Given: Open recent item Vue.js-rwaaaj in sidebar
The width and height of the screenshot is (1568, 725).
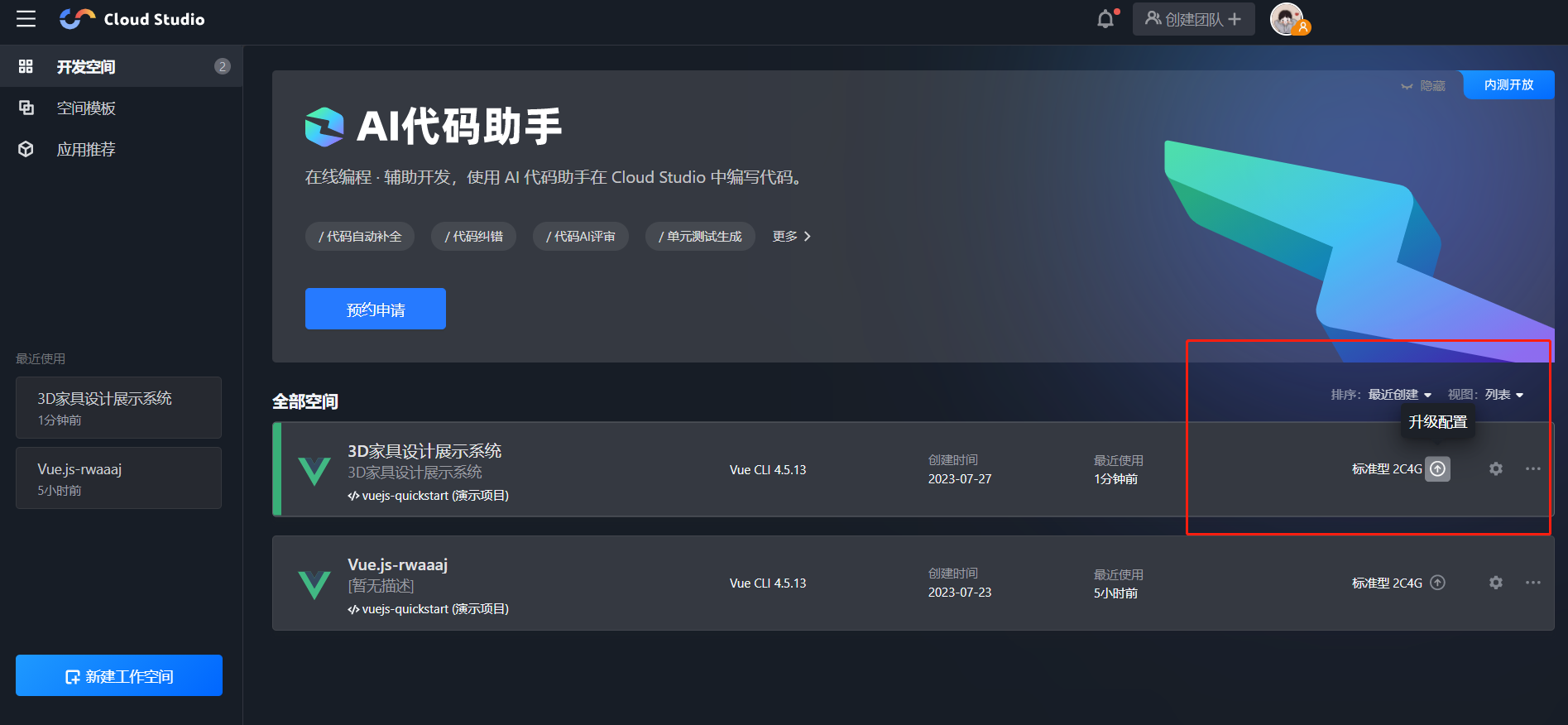Looking at the screenshot, I should (x=118, y=478).
